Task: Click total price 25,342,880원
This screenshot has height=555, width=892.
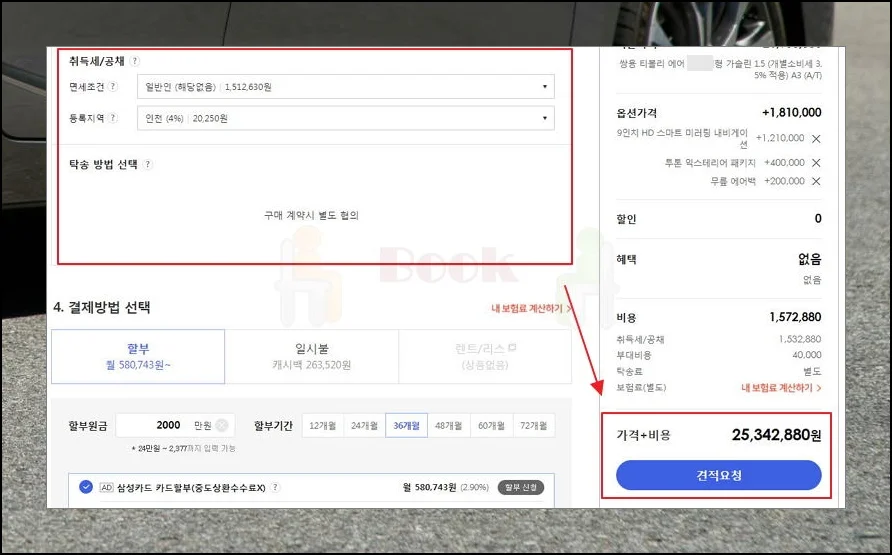Action: click(777, 435)
